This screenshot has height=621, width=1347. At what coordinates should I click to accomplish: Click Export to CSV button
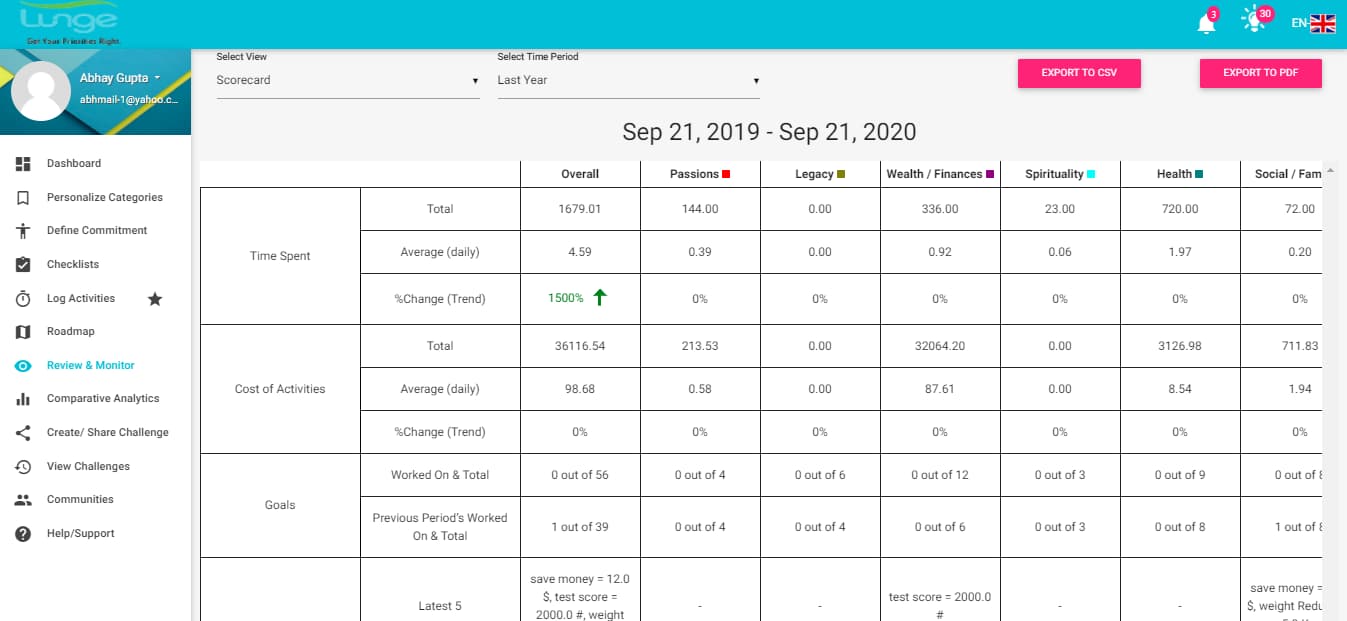click(x=1079, y=73)
